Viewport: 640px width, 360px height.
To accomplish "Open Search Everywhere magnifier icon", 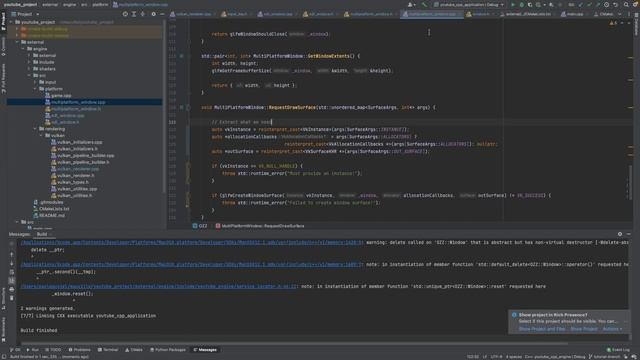I will [626, 4].
